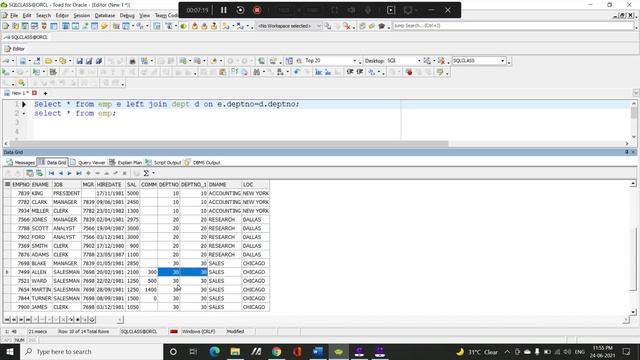Open the Windows Start menu
The height and width of the screenshot is (360, 640).
point(10,351)
